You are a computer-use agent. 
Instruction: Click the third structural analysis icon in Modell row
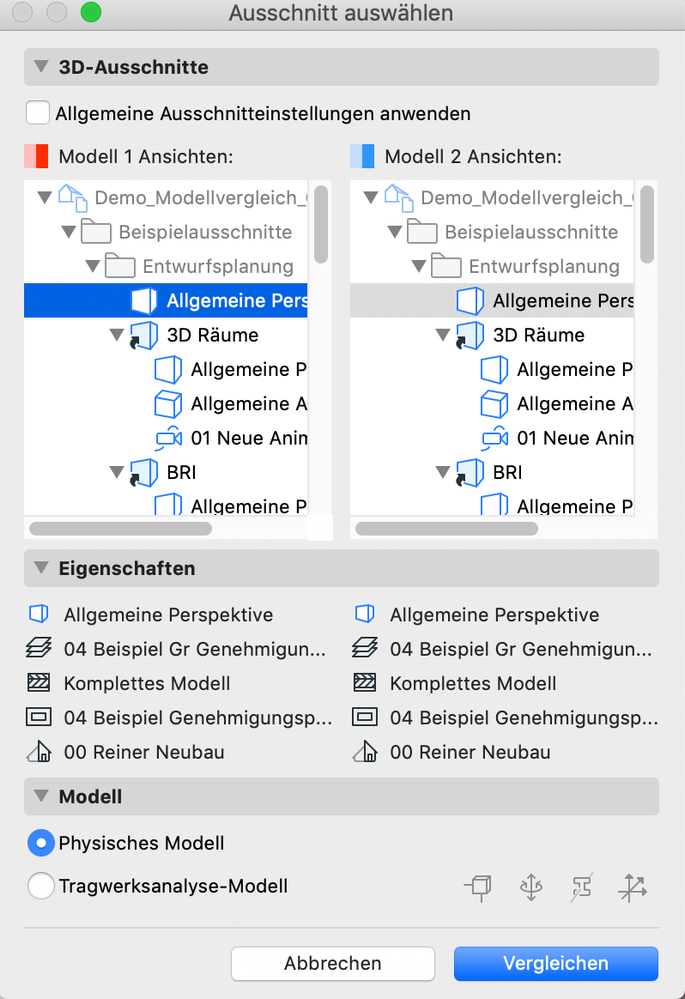coord(583,886)
